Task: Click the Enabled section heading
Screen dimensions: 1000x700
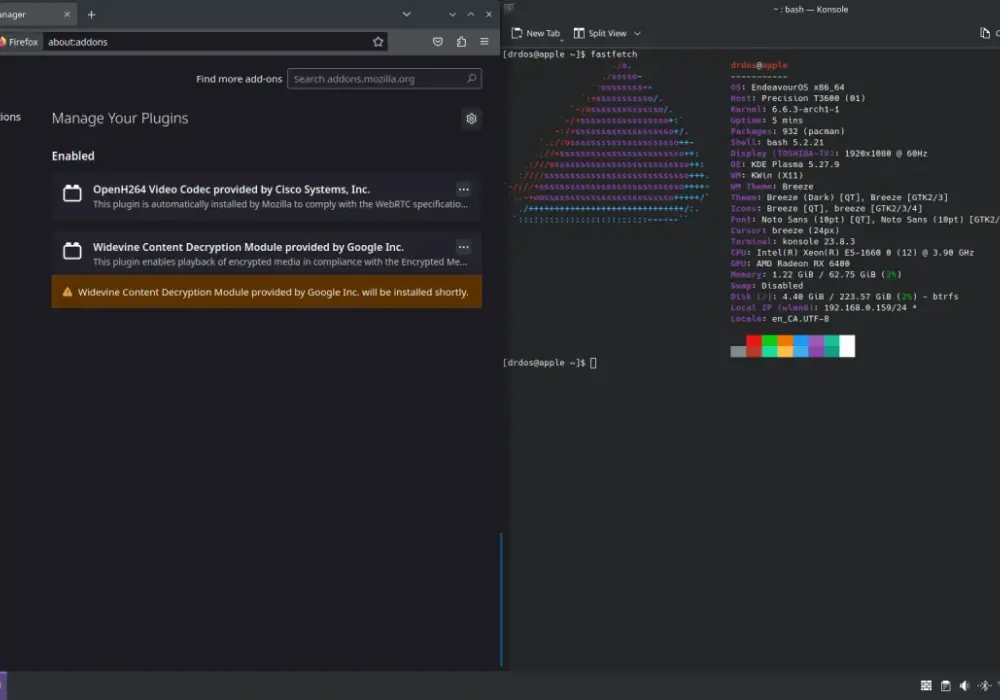Action: 73,156
